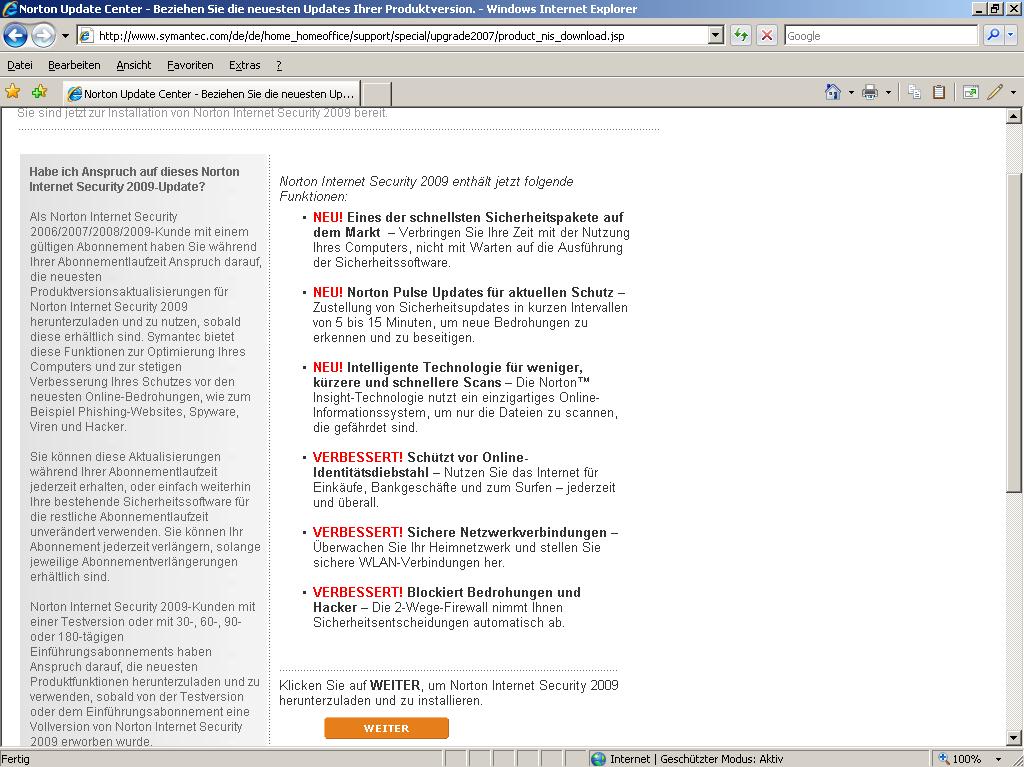
Task: Expand the pencil edit dropdown arrow
Action: coord(1013,93)
